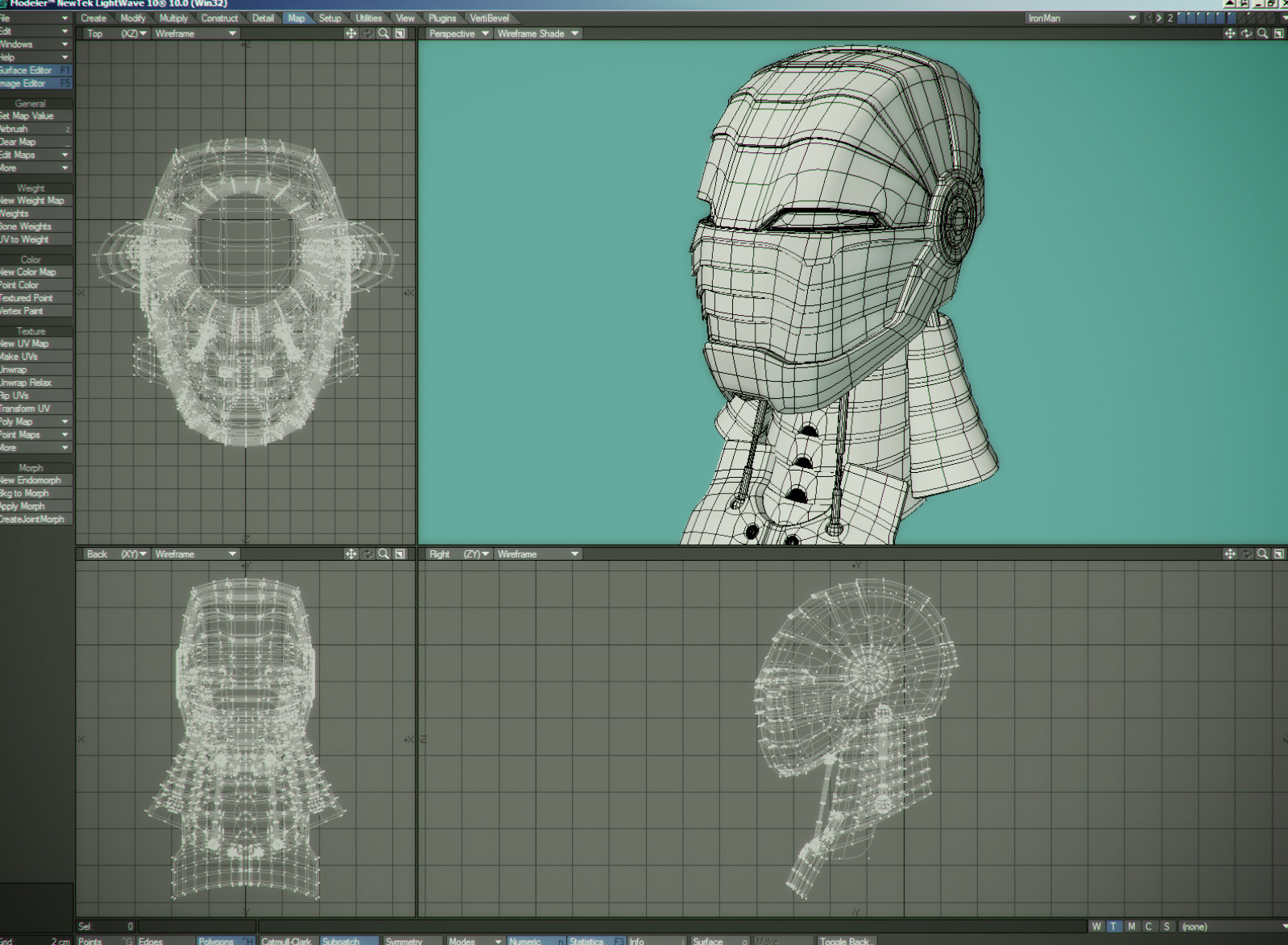Open the Utilities tab
The height and width of the screenshot is (945, 1288).
tap(369, 18)
